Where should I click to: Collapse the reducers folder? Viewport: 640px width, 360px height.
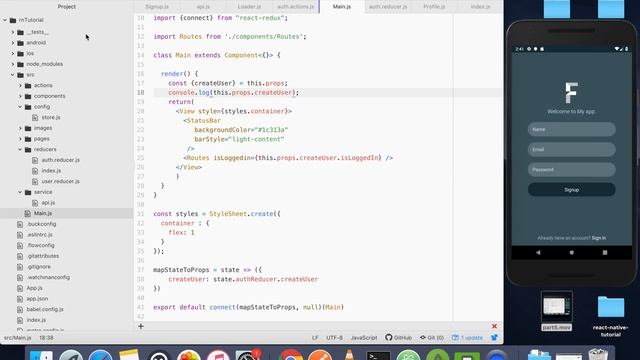pos(20,149)
